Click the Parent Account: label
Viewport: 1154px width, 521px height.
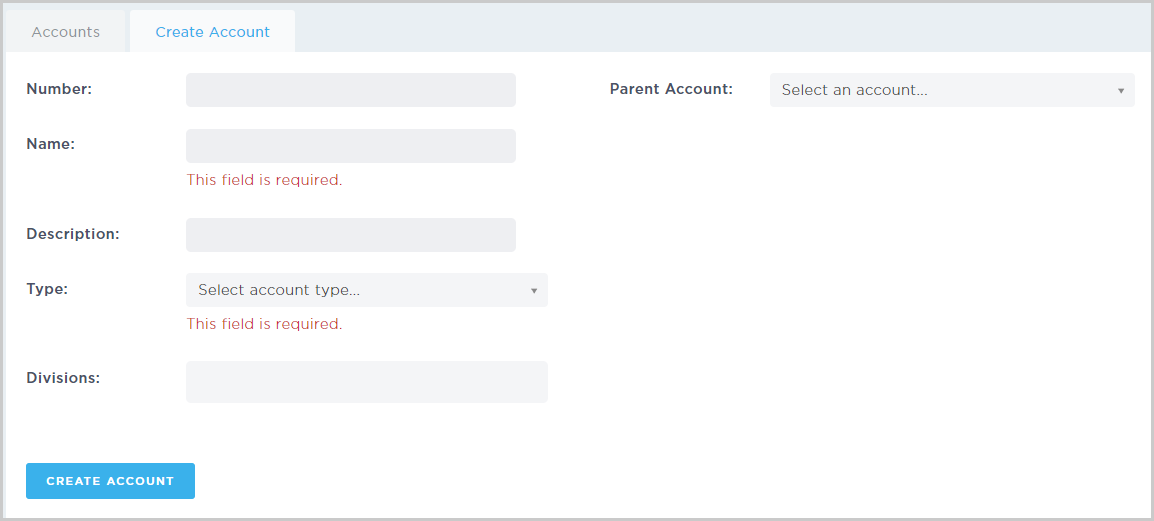click(x=671, y=89)
